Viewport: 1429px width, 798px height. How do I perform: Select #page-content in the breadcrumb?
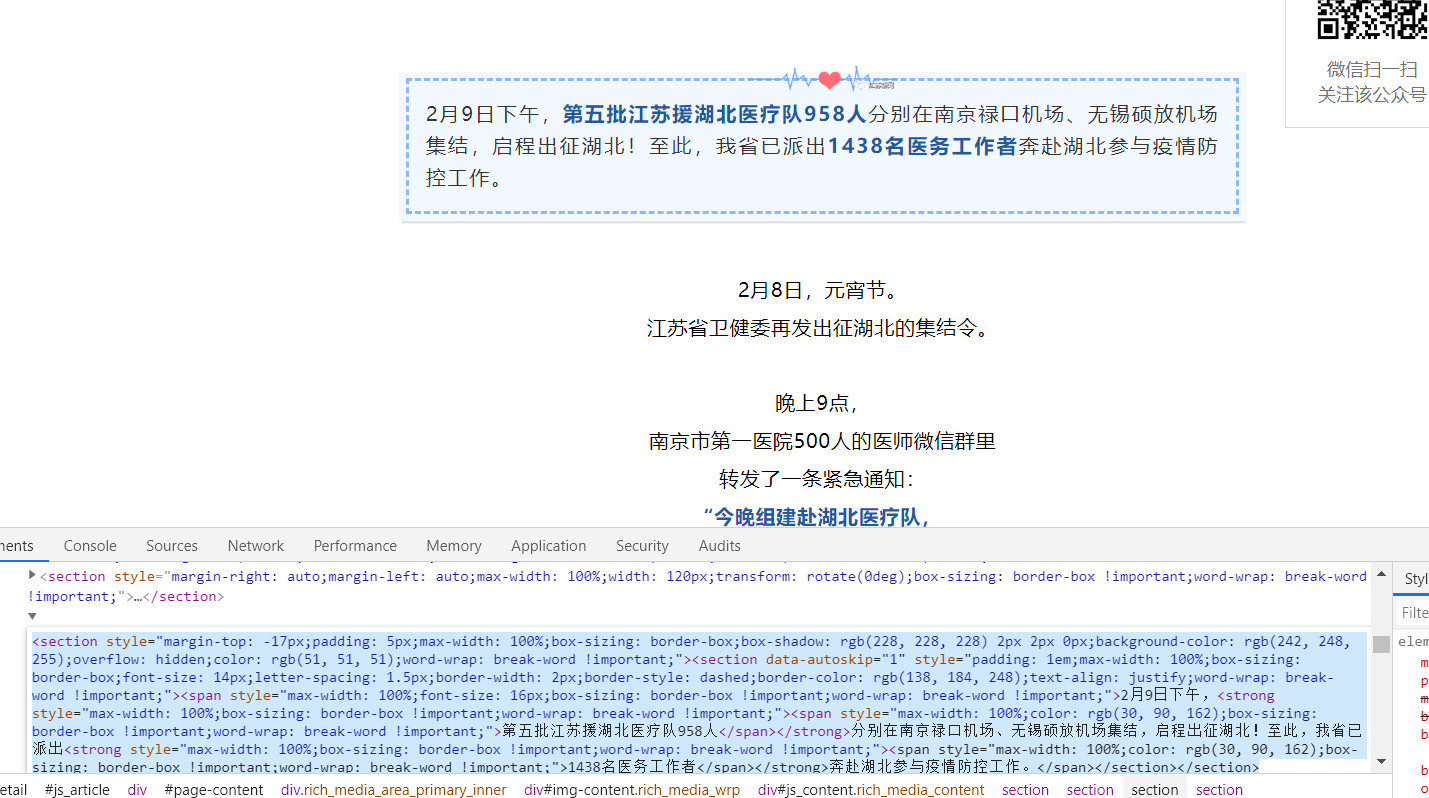pyautogui.click(x=214, y=789)
